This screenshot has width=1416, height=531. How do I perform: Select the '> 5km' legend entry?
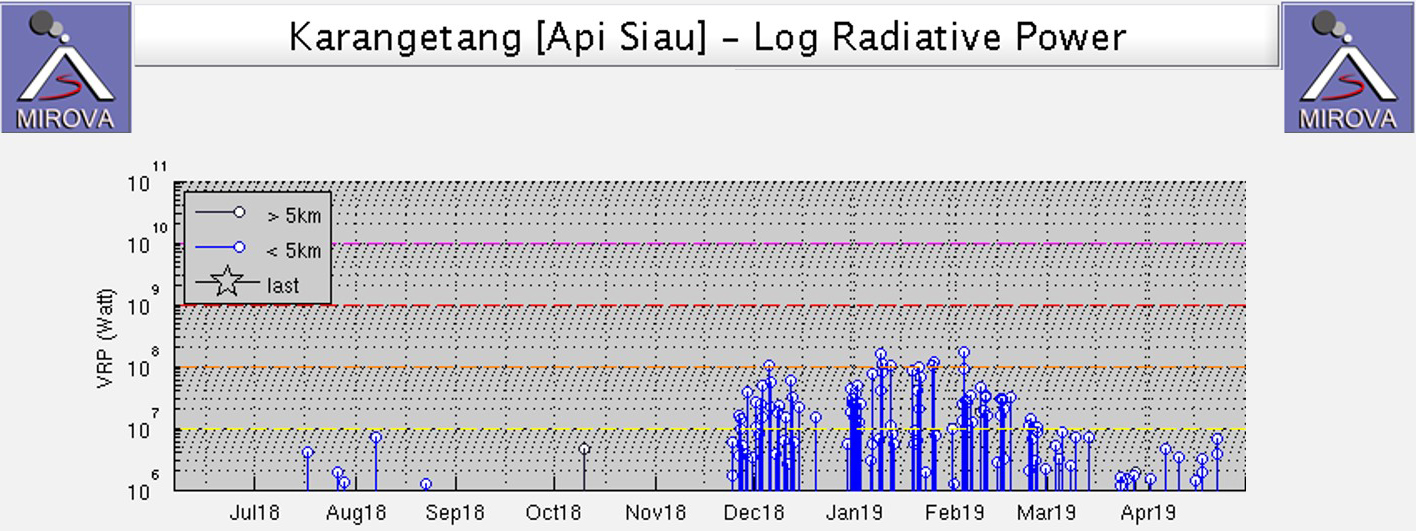coord(258,214)
